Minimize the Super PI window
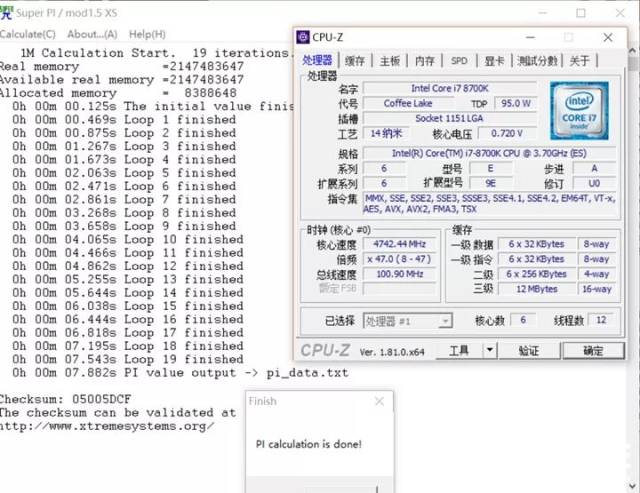The width and height of the screenshot is (640, 493). click(542, 13)
